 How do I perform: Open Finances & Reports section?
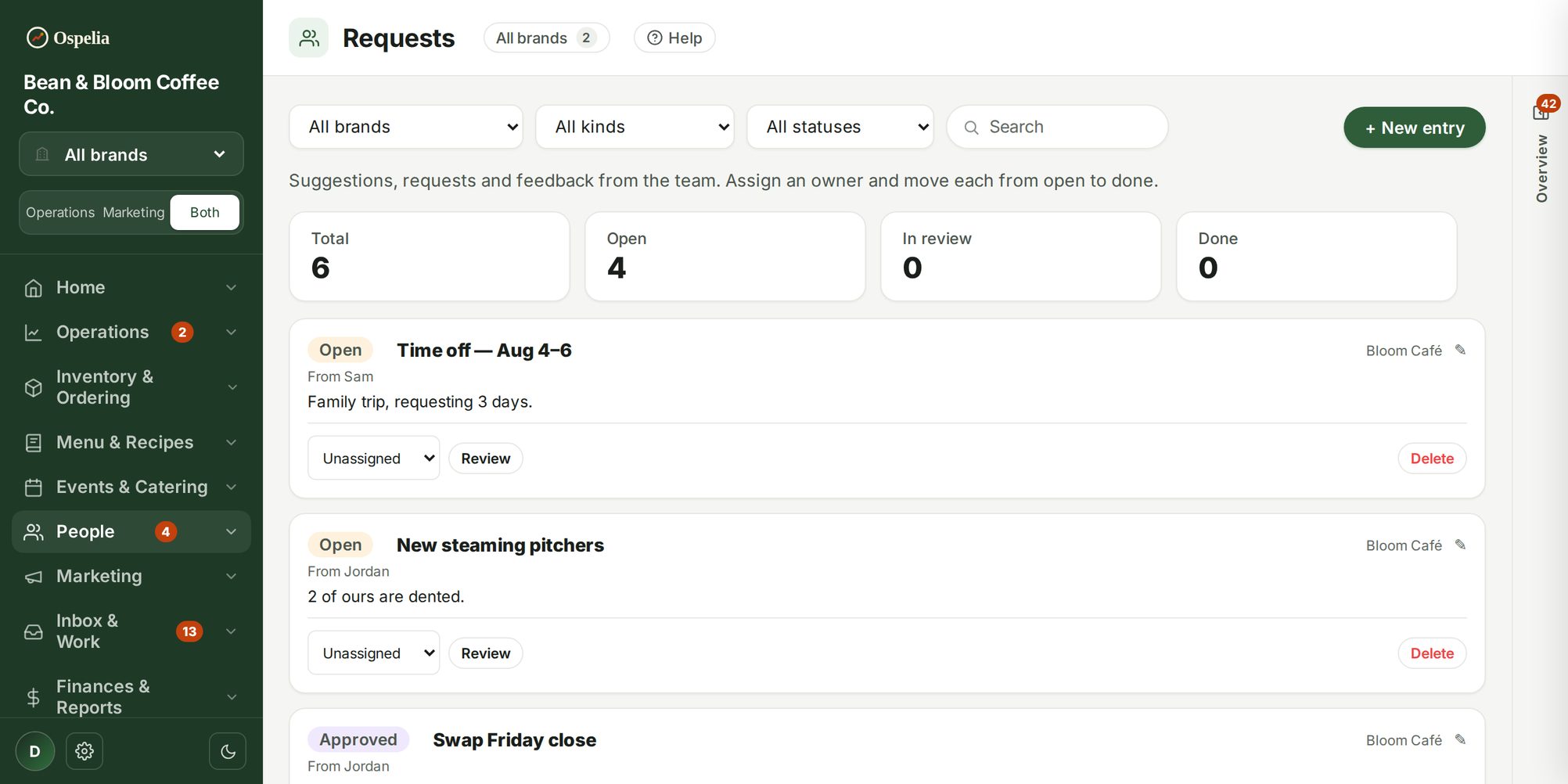click(131, 696)
